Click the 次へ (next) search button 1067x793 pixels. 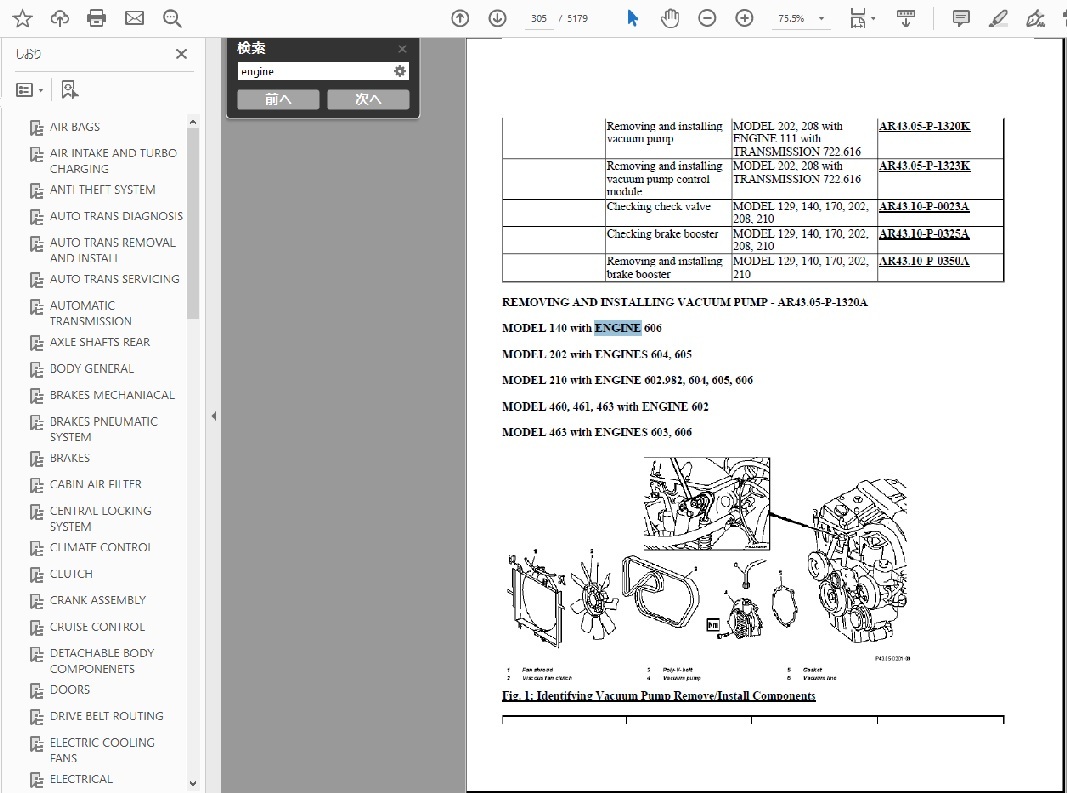[x=368, y=99]
